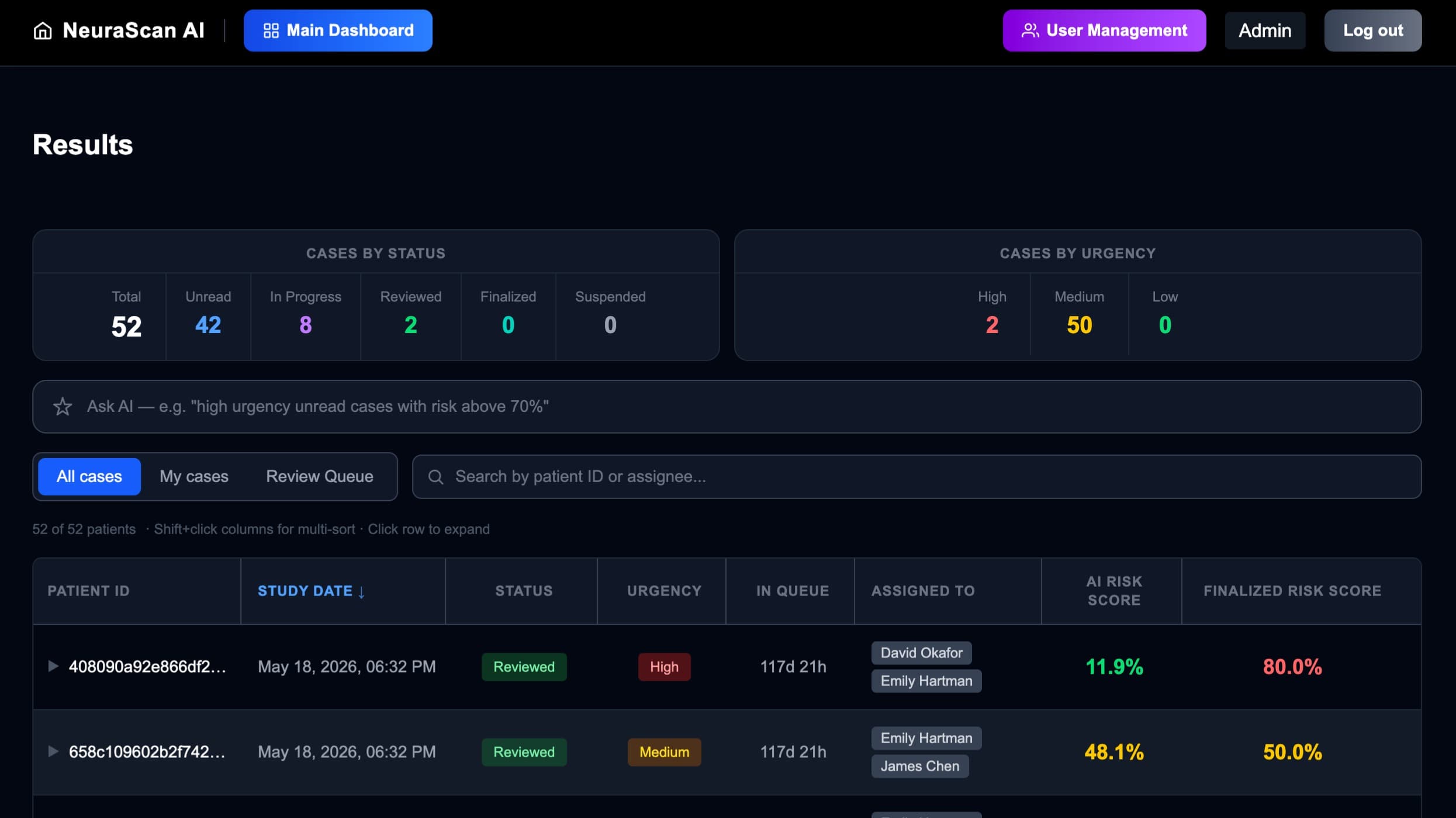Click the Unread 42 status count

pos(208,325)
